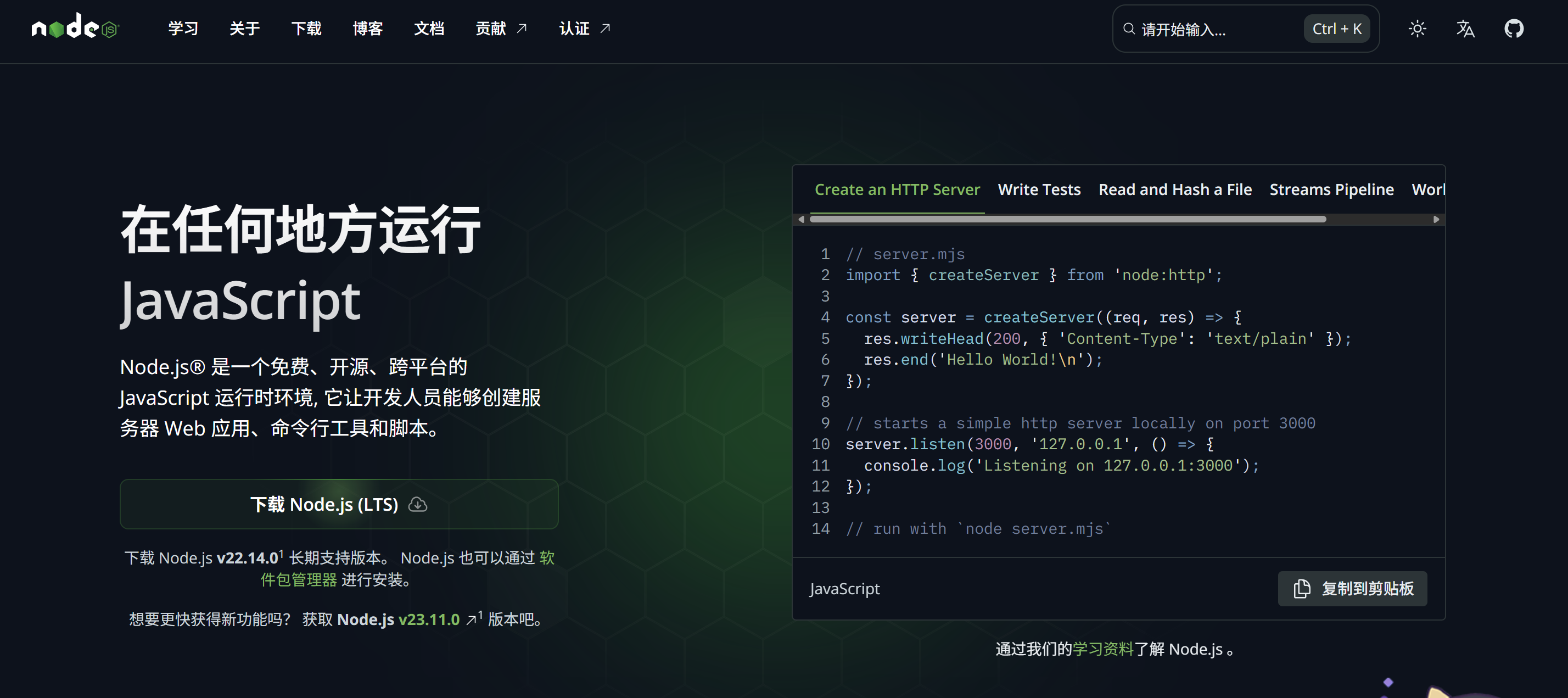Select the Read and Hash a File tab
This screenshot has width=1568, height=698.
[x=1174, y=189]
